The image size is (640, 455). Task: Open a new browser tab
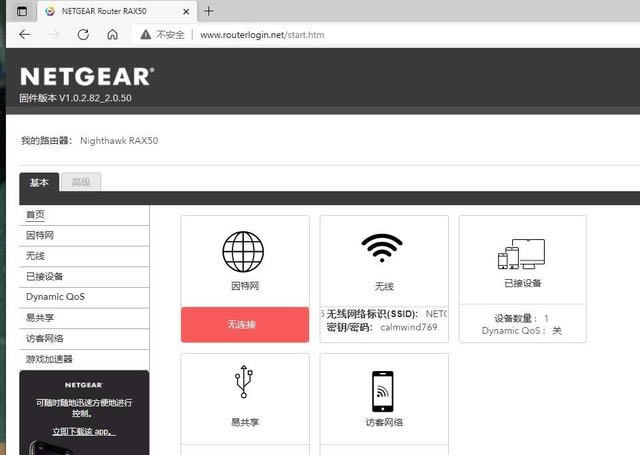click(209, 11)
